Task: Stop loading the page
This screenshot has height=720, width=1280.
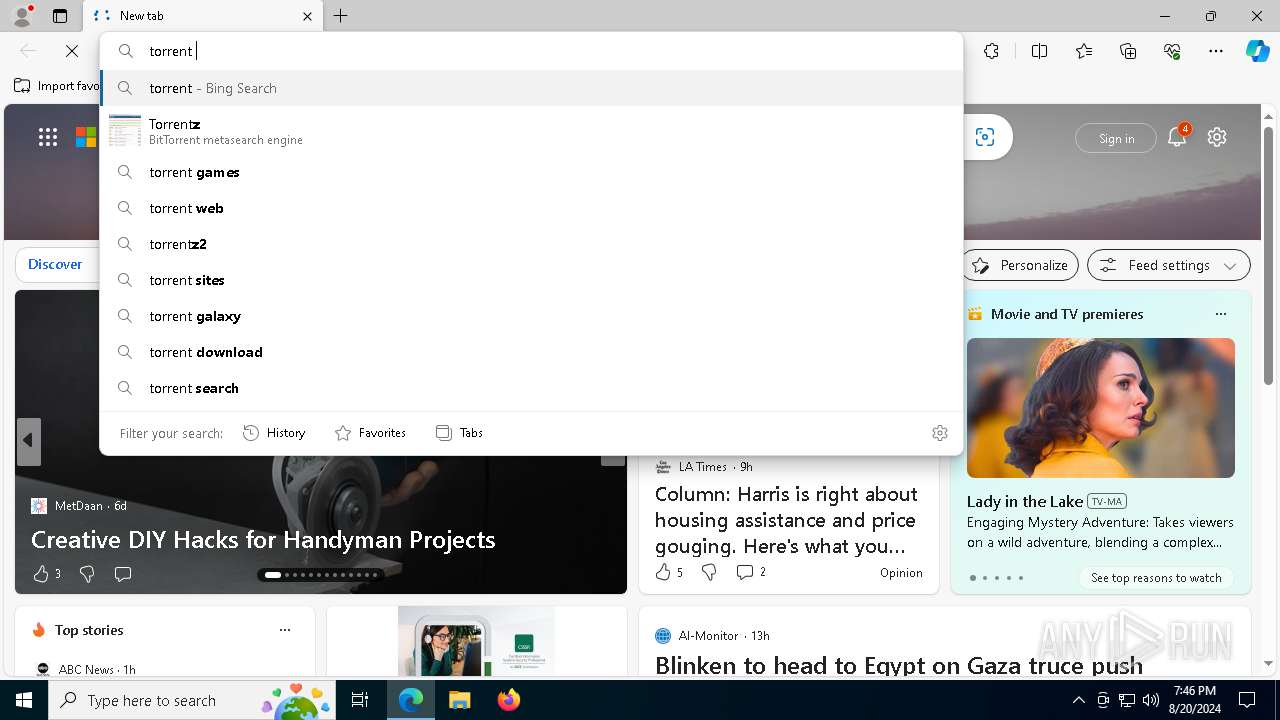Action: (72, 51)
